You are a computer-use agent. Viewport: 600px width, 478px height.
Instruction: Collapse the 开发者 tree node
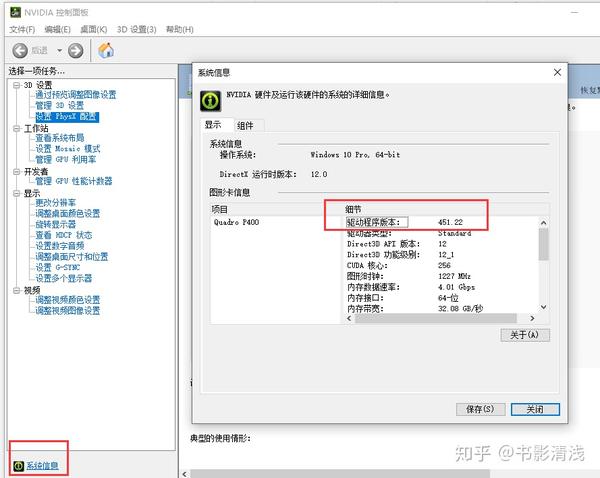[x=16, y=171]
